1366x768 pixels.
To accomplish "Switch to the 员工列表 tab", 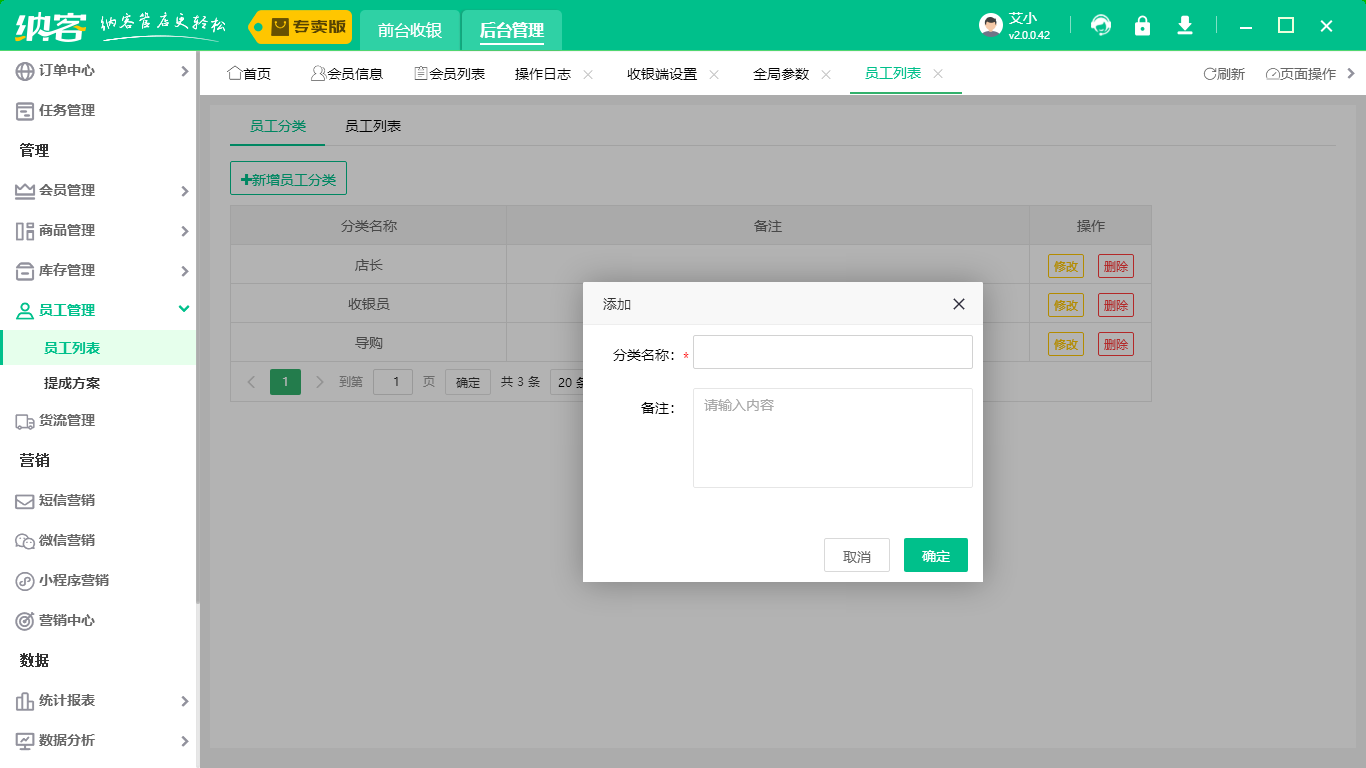I will [371, 127].
